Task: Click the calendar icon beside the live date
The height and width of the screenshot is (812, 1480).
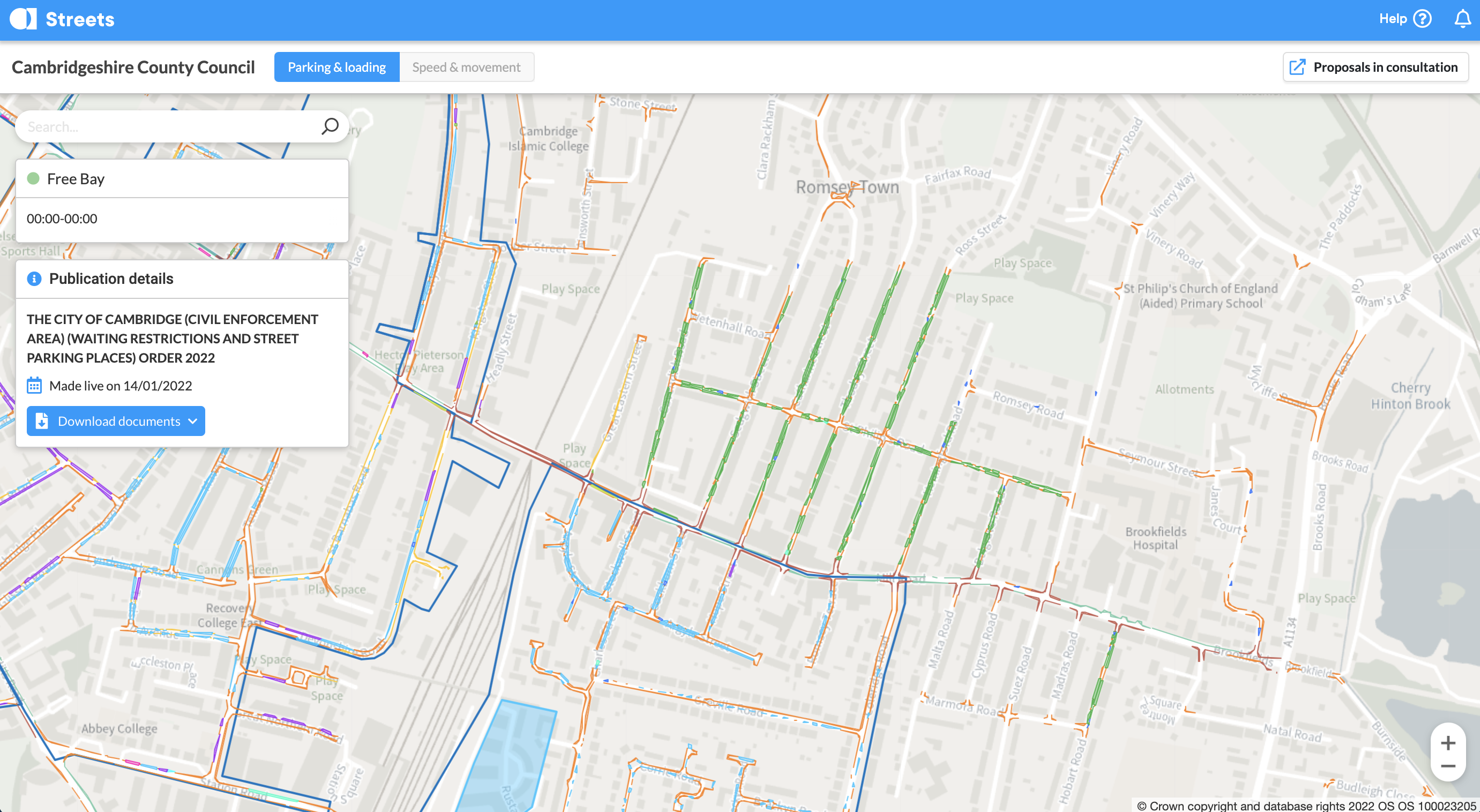Action: (34, 385)
